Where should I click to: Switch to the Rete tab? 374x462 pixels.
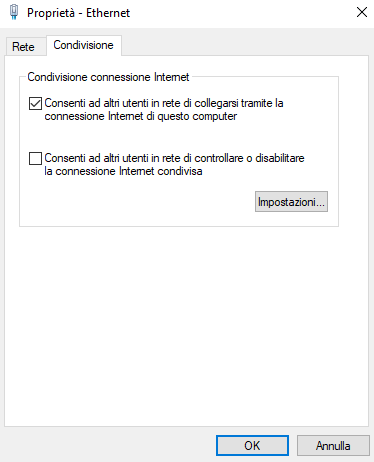23,47
